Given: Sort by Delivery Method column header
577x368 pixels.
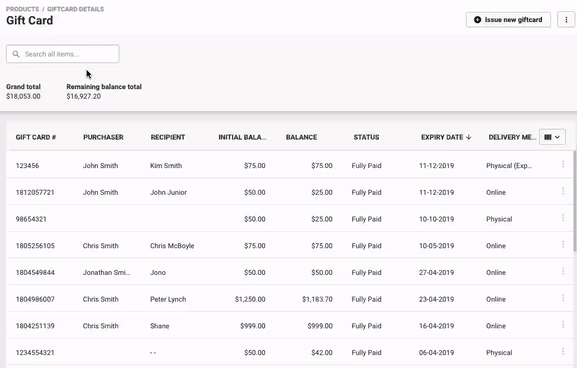Looking at the screenshot, I should (512, 137).
